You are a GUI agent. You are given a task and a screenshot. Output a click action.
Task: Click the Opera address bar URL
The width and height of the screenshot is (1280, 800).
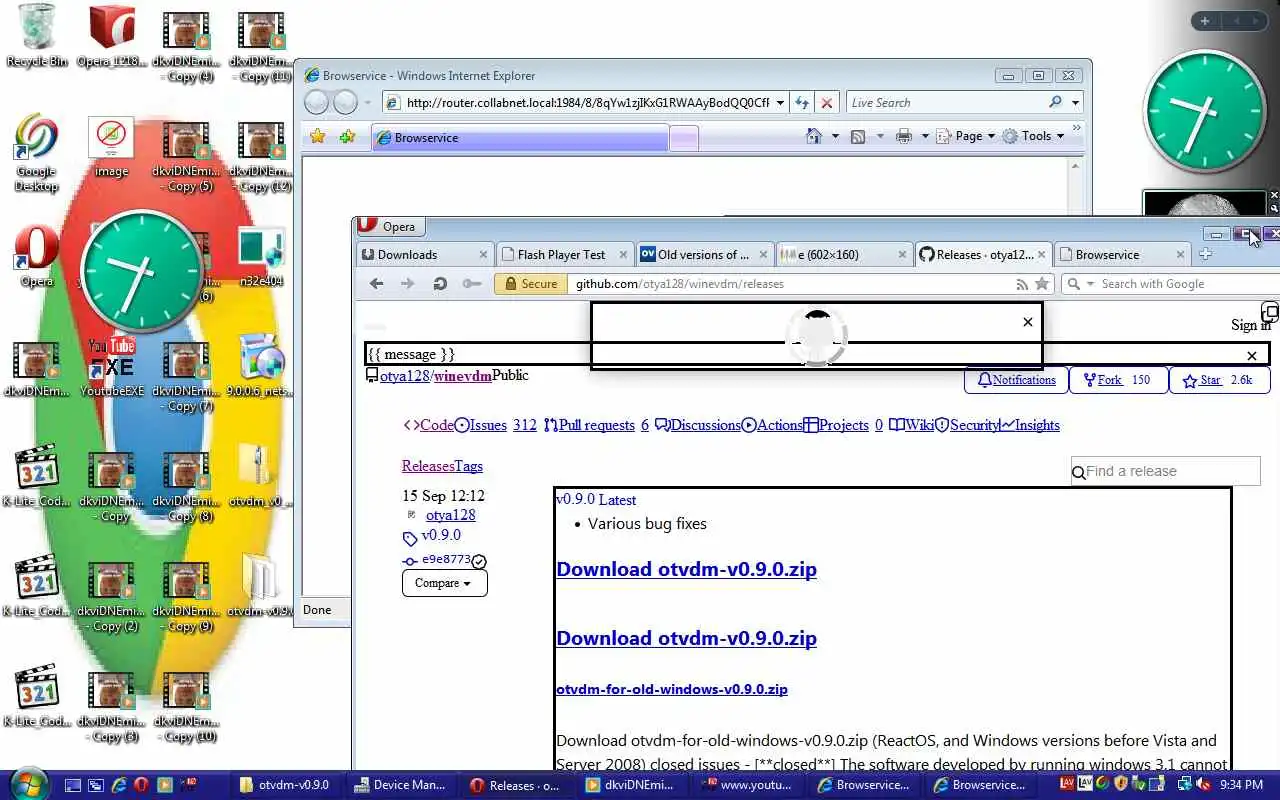coord(679,284)
